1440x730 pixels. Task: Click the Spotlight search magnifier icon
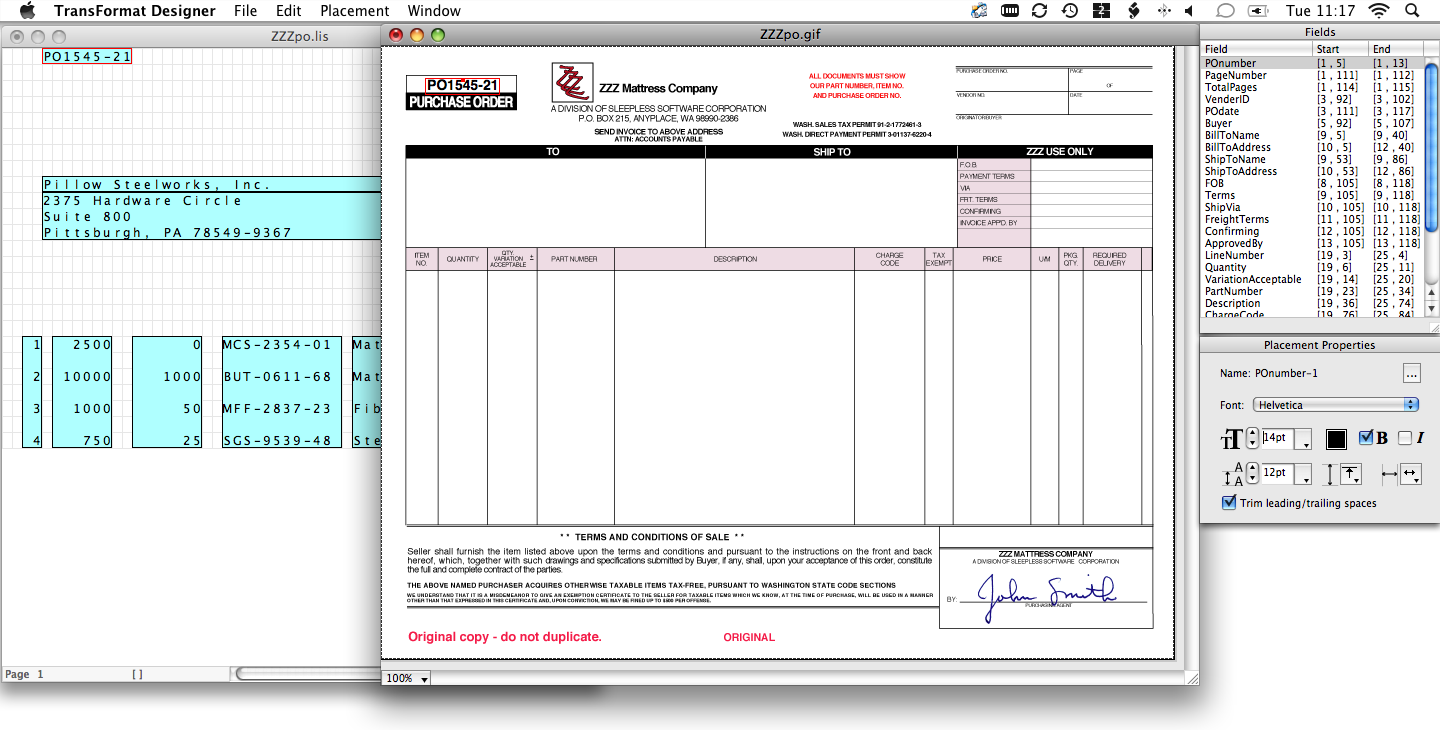click(1411, 11)
